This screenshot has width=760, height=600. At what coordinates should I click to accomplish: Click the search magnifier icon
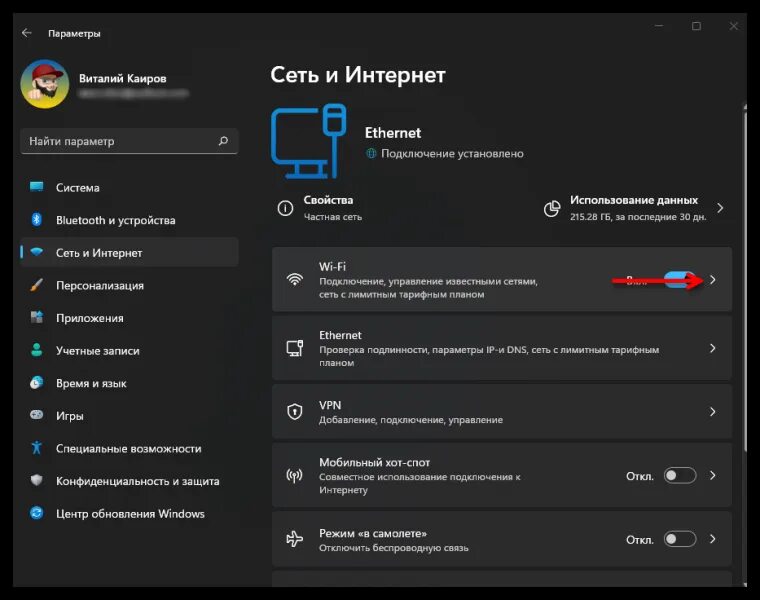click(223, 141)
